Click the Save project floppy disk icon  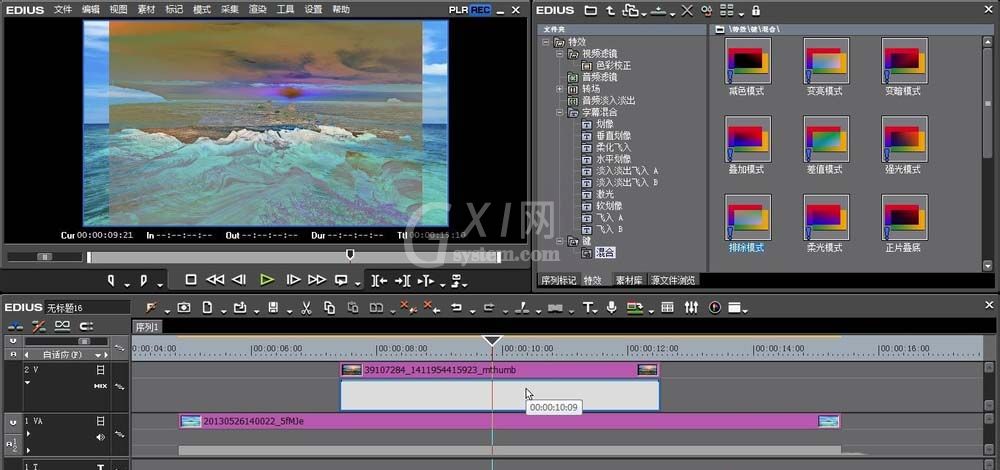[273, 308]
